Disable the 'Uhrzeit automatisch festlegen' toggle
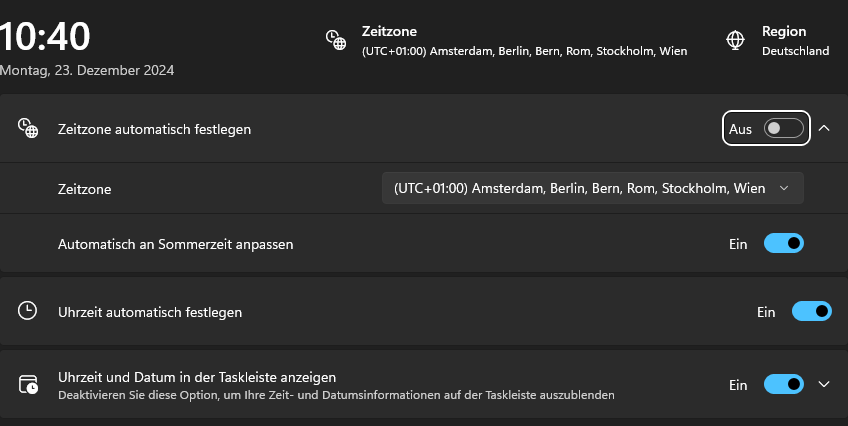Image resolution: width=848 pixels, height=426 pixels. coord(811,311)
